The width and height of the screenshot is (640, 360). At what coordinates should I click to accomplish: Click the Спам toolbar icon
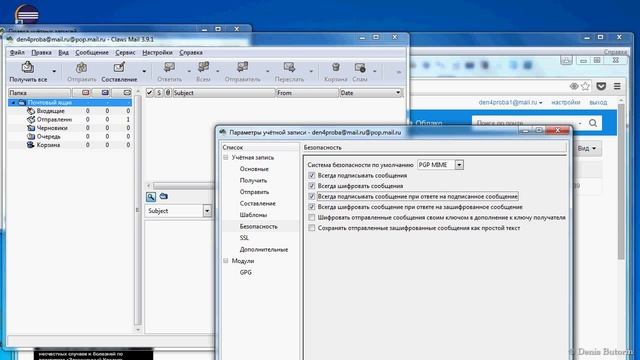(360, 67)
